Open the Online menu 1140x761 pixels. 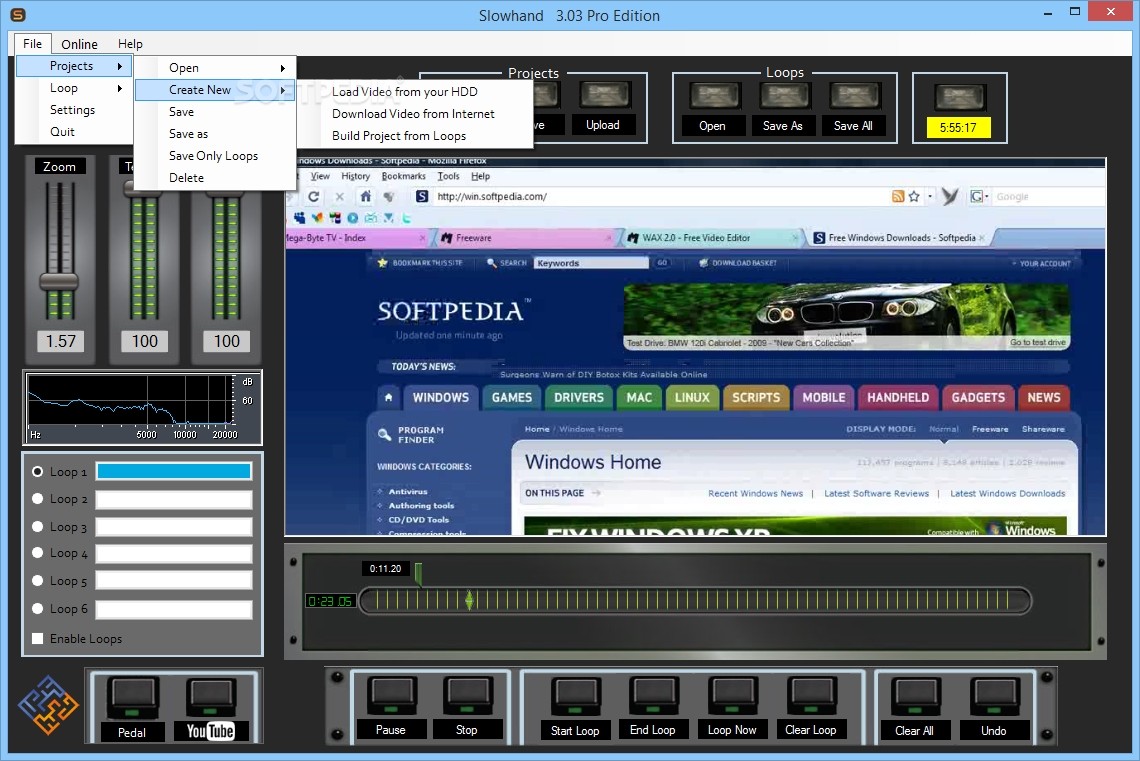pos(79,44)
